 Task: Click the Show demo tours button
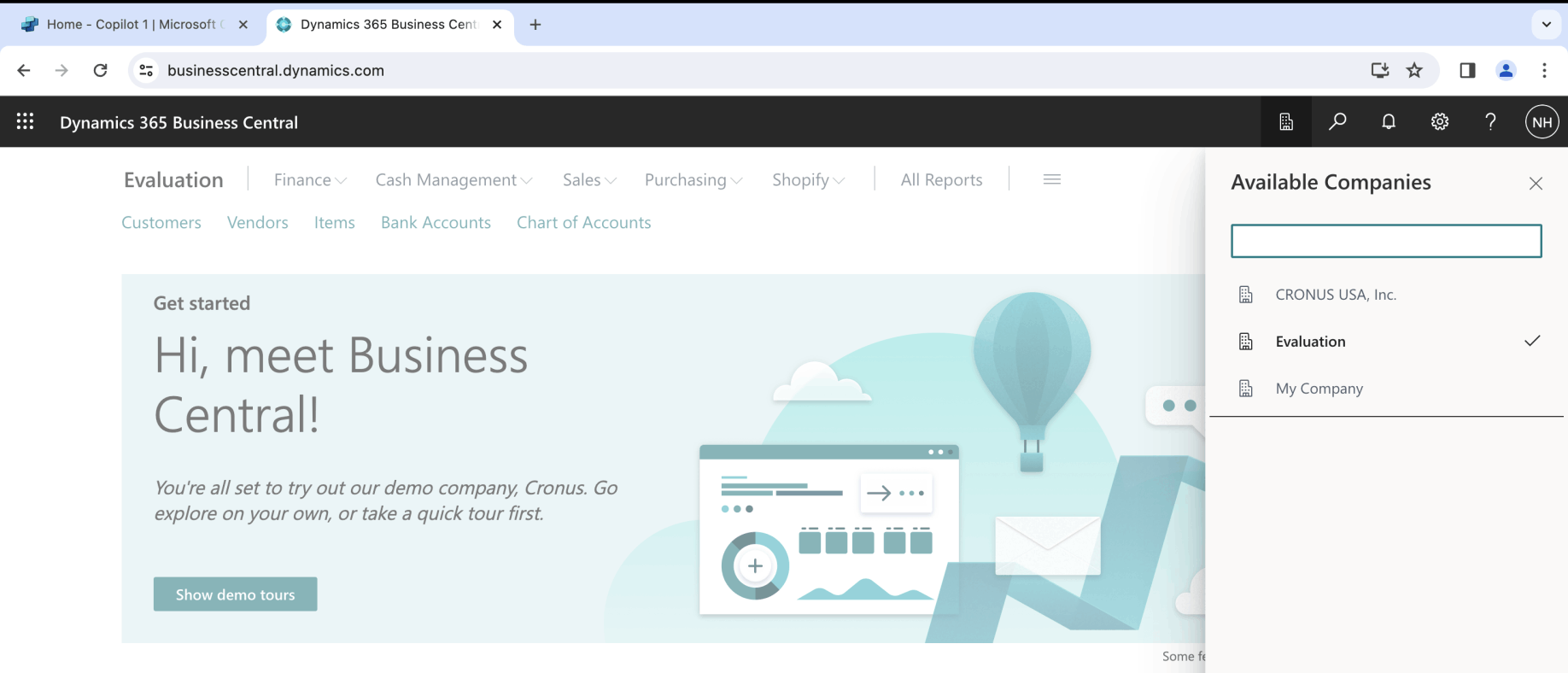point(236,594)
